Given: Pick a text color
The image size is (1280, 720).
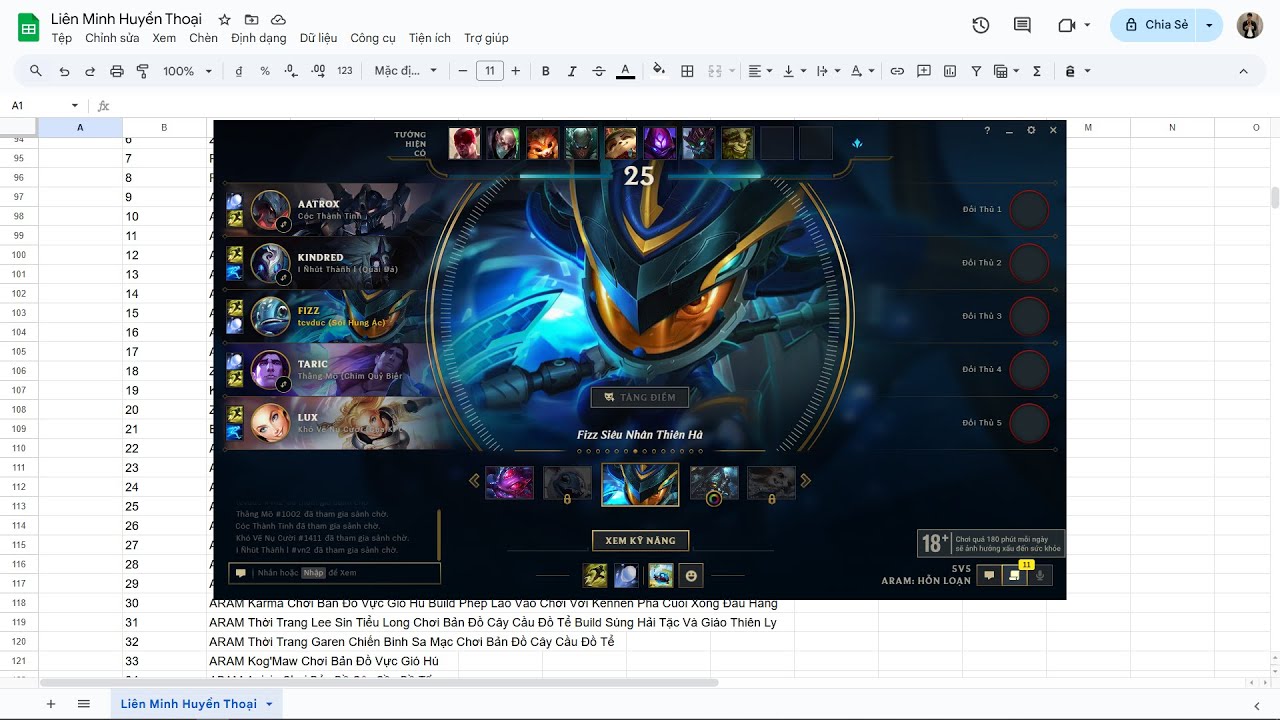Looking at the screenshot, I should coord(625,71).
